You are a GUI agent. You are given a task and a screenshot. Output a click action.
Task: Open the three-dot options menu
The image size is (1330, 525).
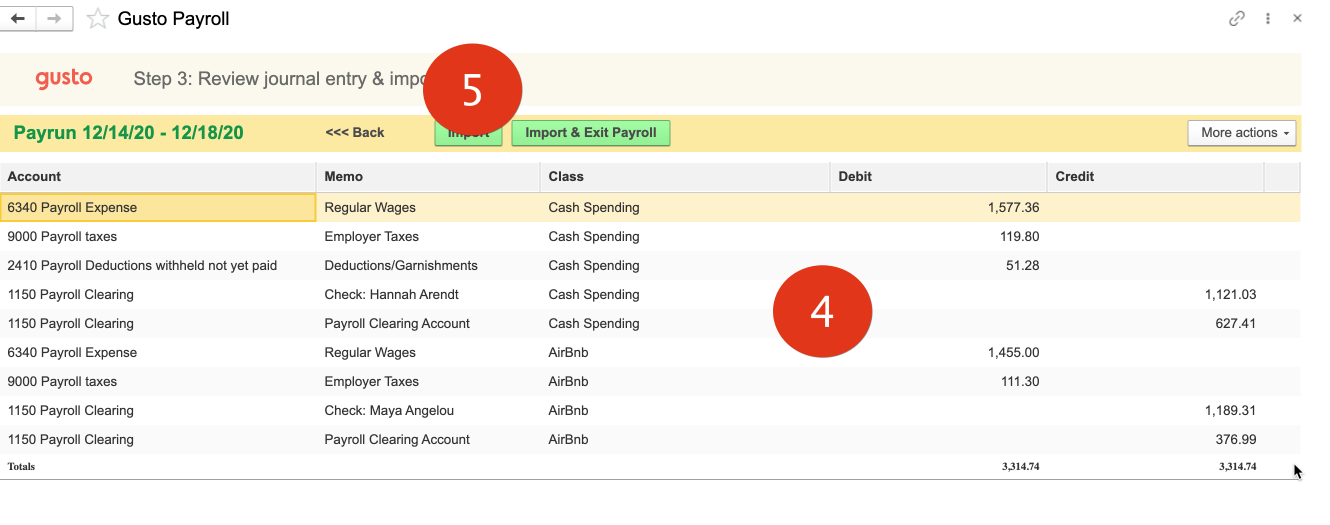pyautogui.click(x=1268, y=18)
